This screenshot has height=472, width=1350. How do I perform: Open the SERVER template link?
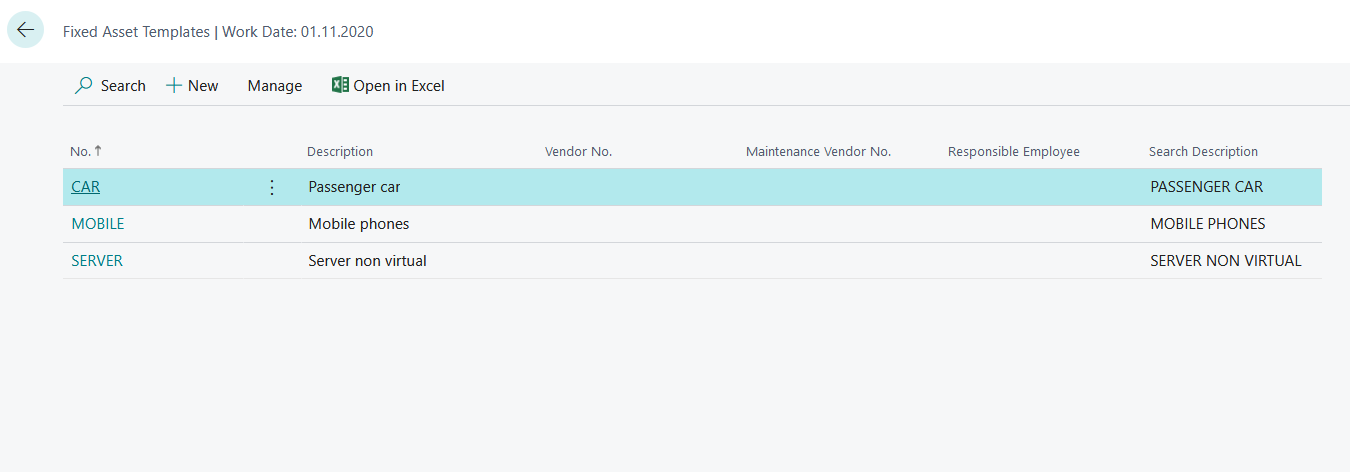[x=97, y=261]
